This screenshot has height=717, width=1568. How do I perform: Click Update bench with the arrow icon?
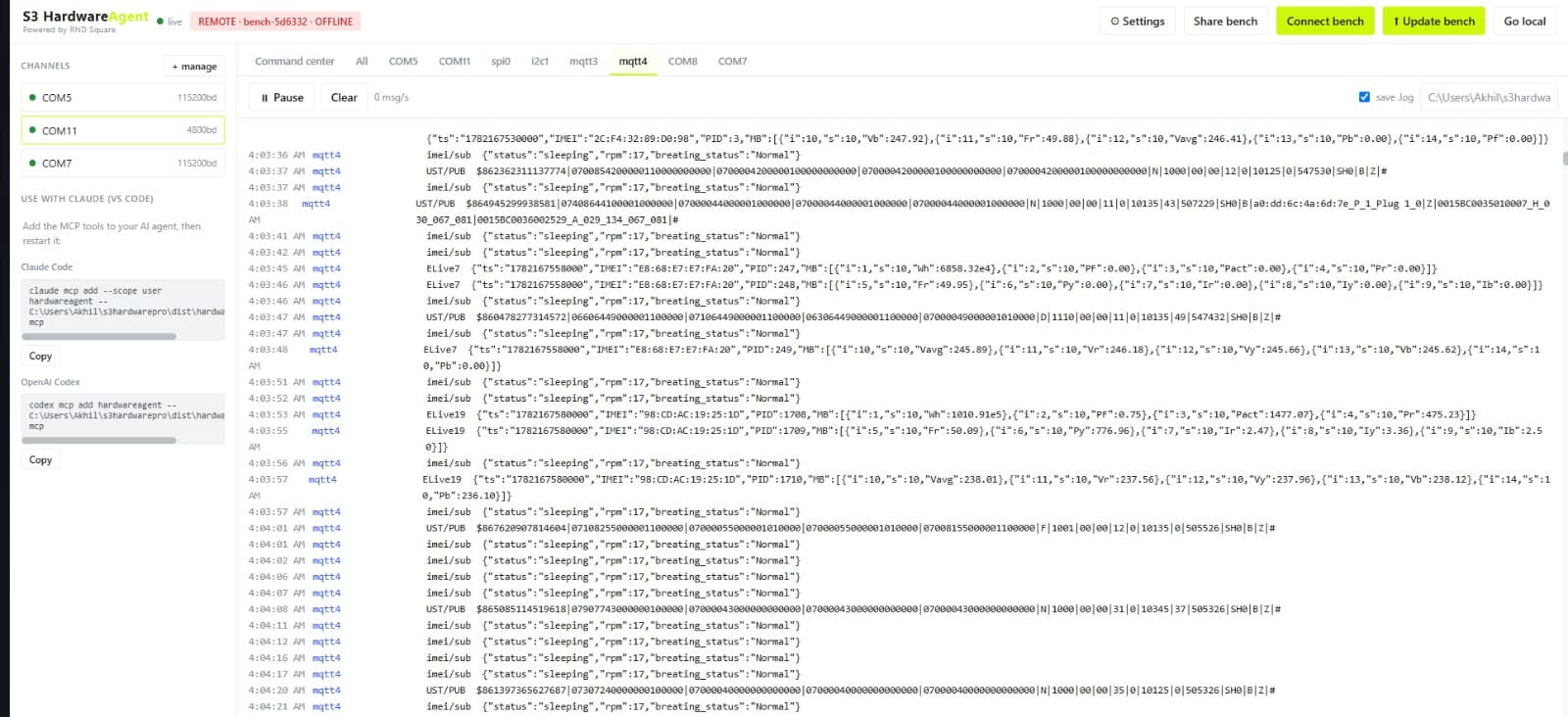click(x=1434, y=22)
